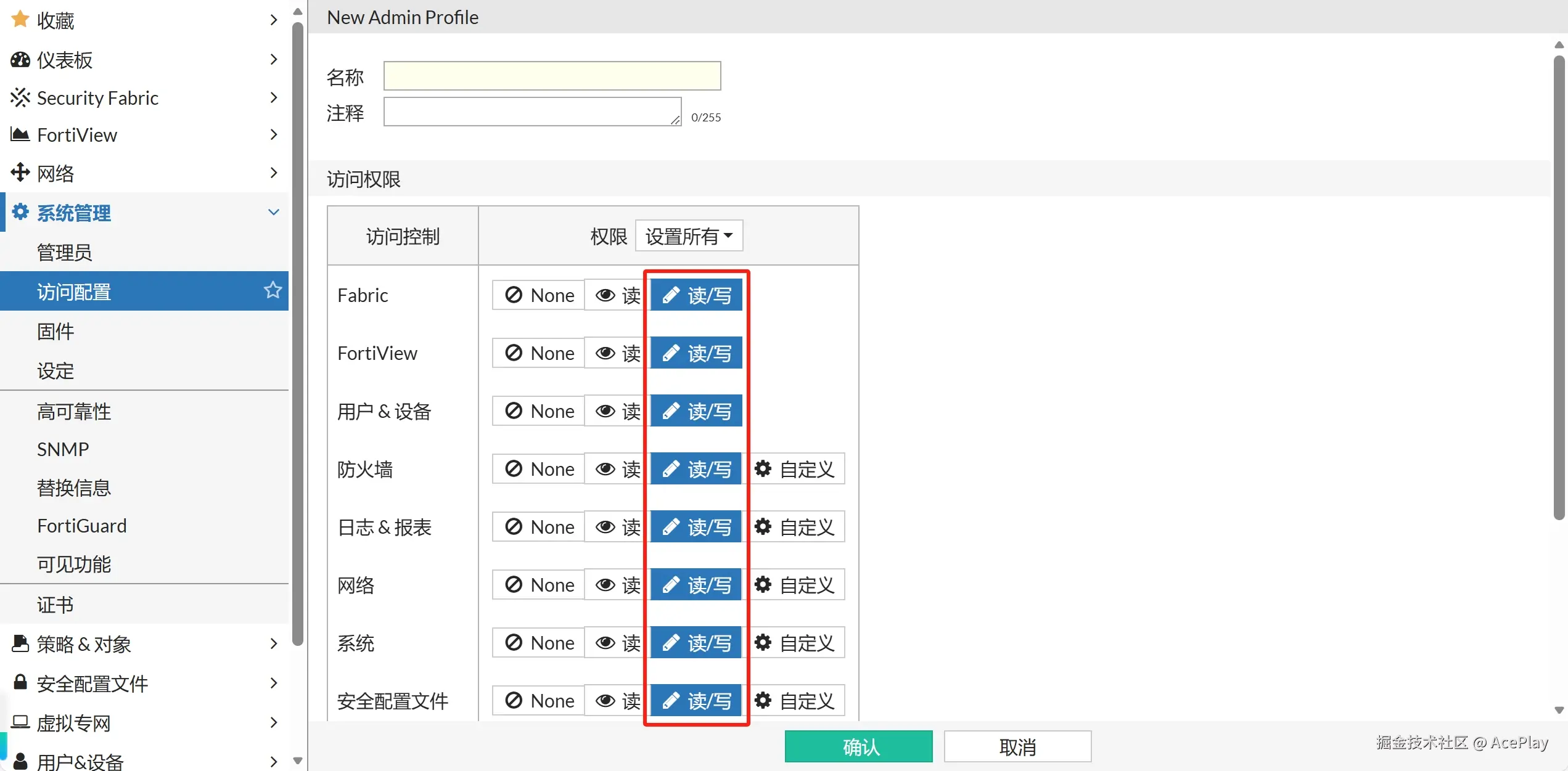
Task: Click the main panel vertical scrollbar
Action: (1559, 287)
